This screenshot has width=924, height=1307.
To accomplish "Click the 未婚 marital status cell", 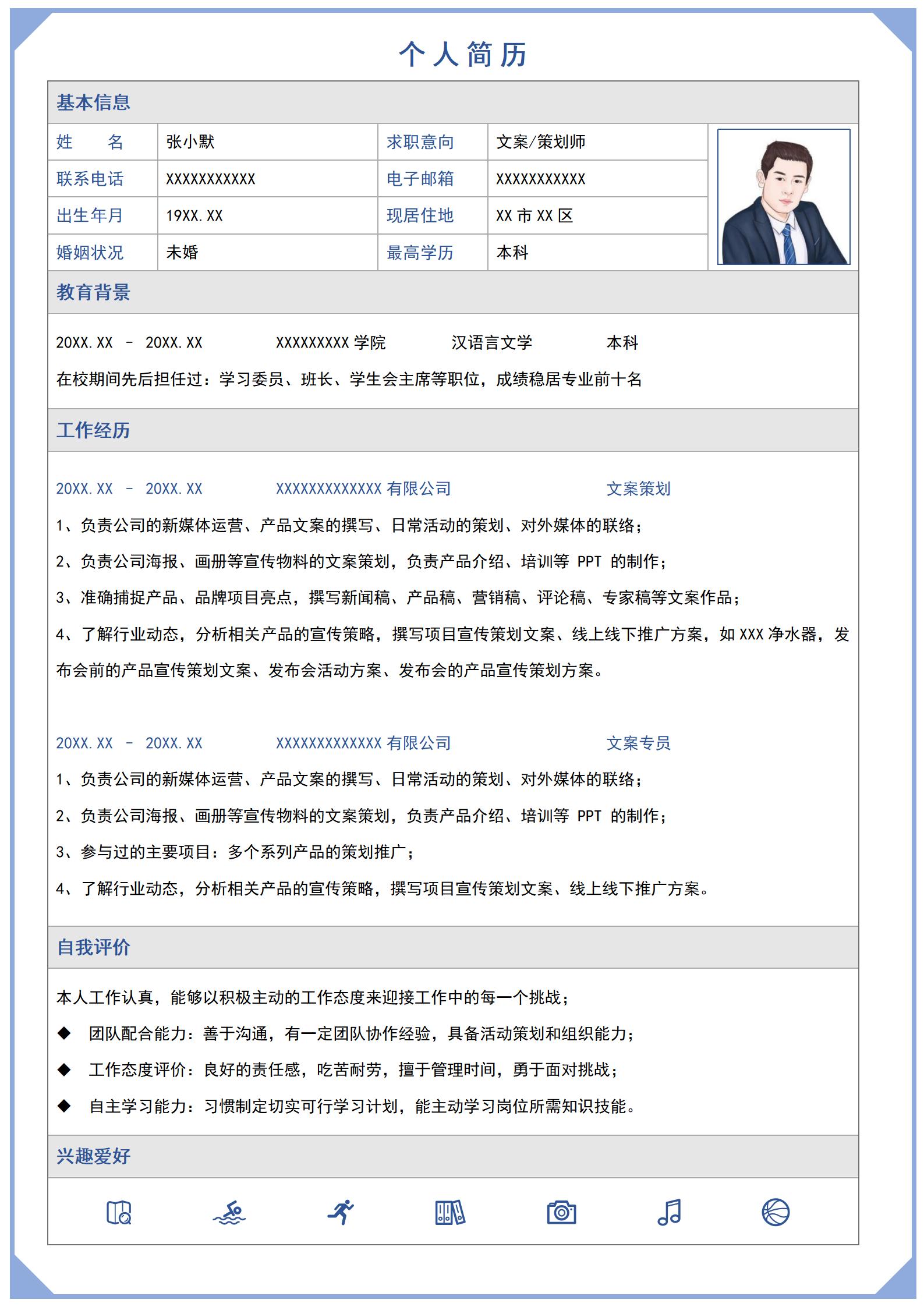I will (x=182, y=253).
